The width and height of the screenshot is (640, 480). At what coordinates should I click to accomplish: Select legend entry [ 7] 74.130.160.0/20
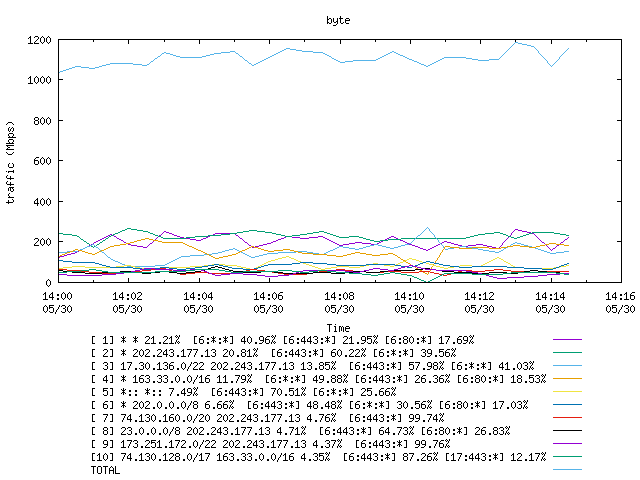267,418
